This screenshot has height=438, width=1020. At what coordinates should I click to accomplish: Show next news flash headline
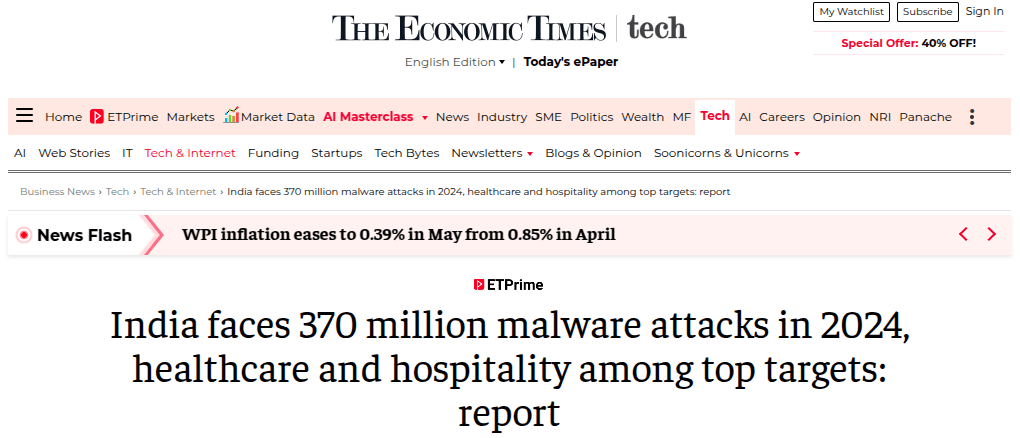click(x=991, y=234)
